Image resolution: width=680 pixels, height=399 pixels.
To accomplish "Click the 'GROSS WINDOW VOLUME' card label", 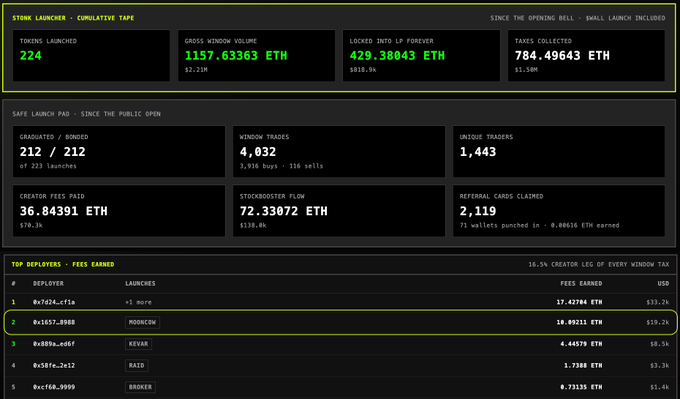I will [x=220, y=41].
